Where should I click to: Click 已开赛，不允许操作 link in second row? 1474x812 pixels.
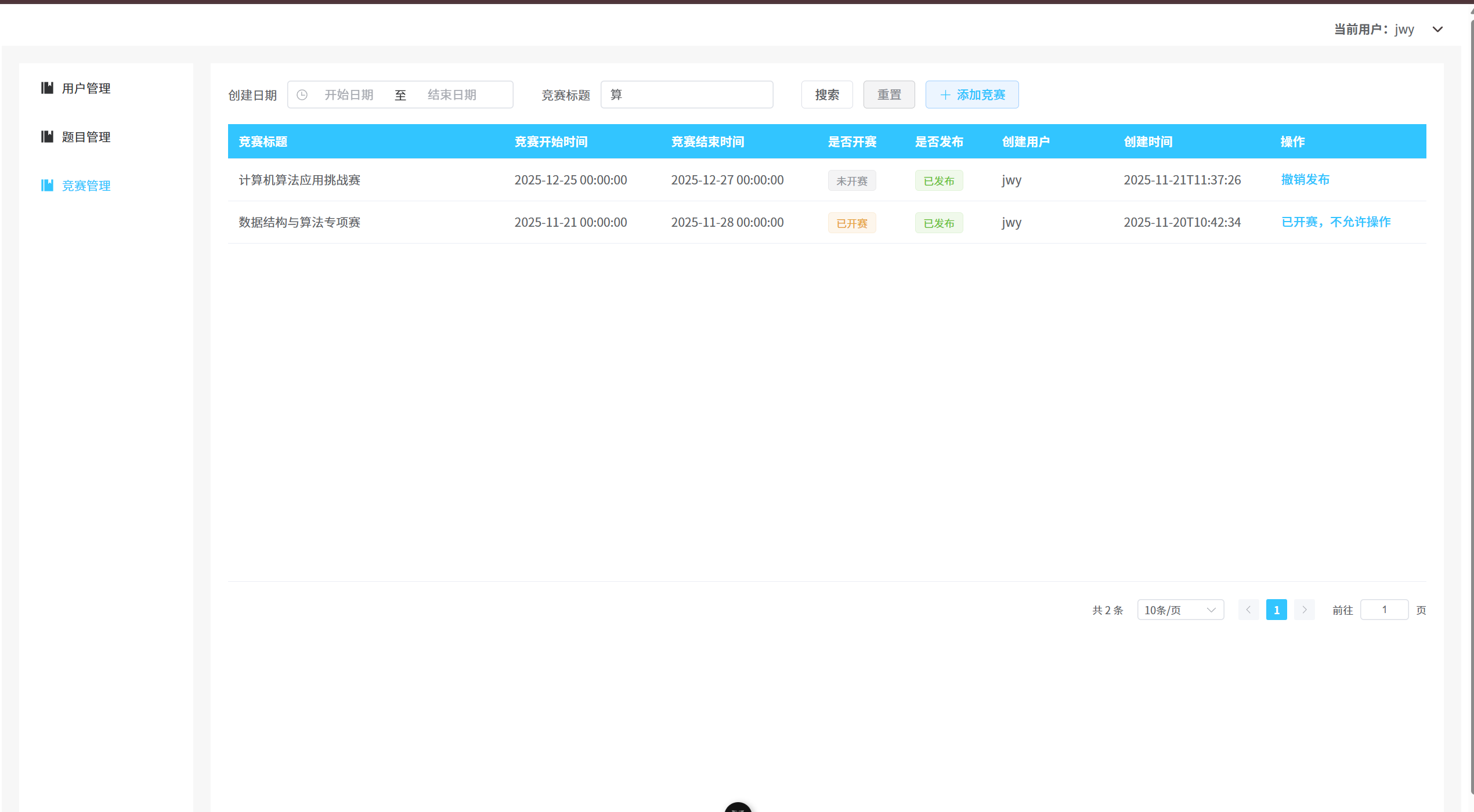1336,222
